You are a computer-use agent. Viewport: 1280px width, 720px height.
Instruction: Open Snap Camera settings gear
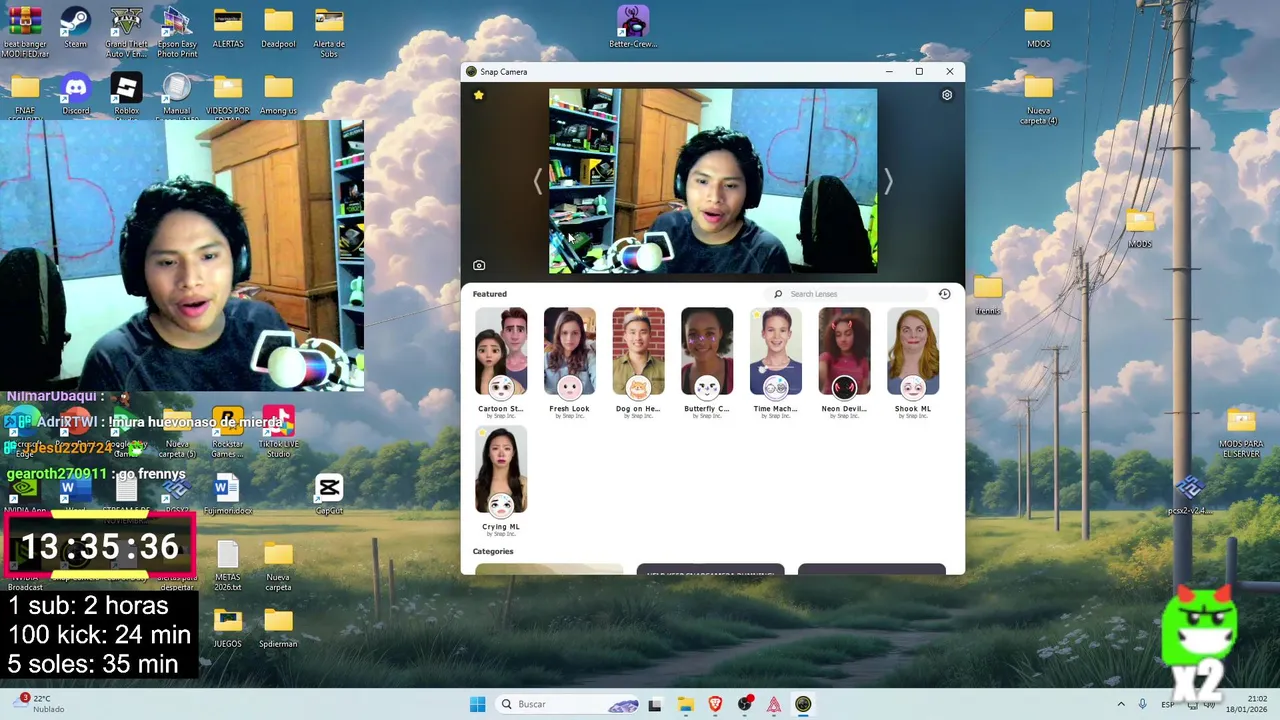pyautogui.click(x=947, y=95)
